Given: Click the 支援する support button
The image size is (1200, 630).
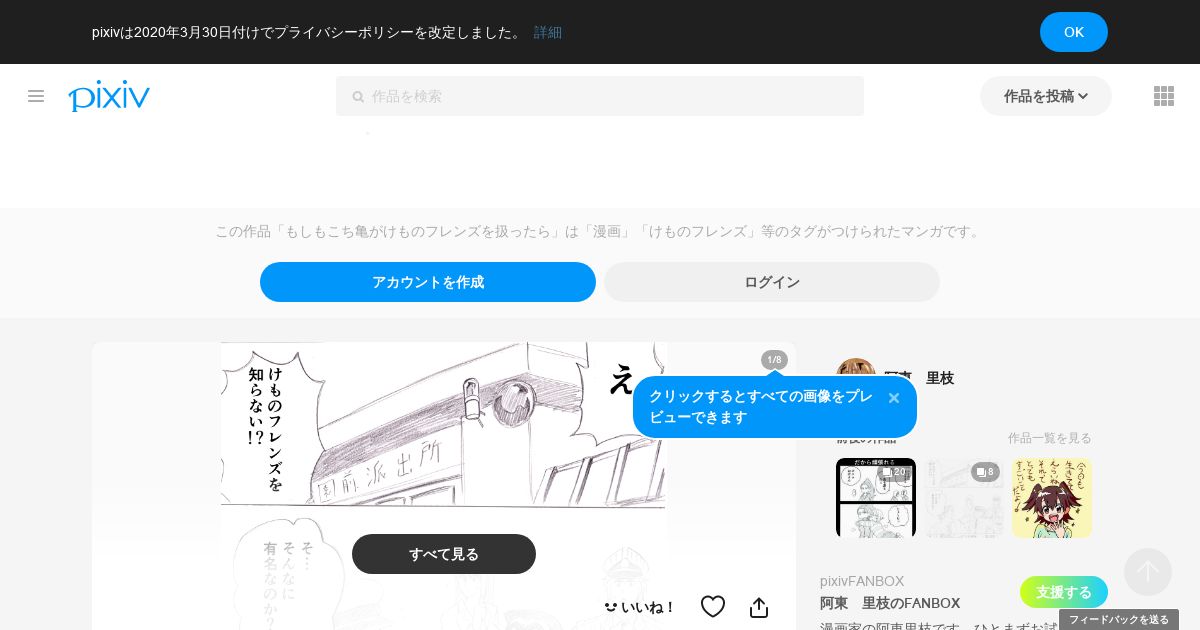Looking at the screenshot, I should pyautogui.click(x=1064, y=592).
